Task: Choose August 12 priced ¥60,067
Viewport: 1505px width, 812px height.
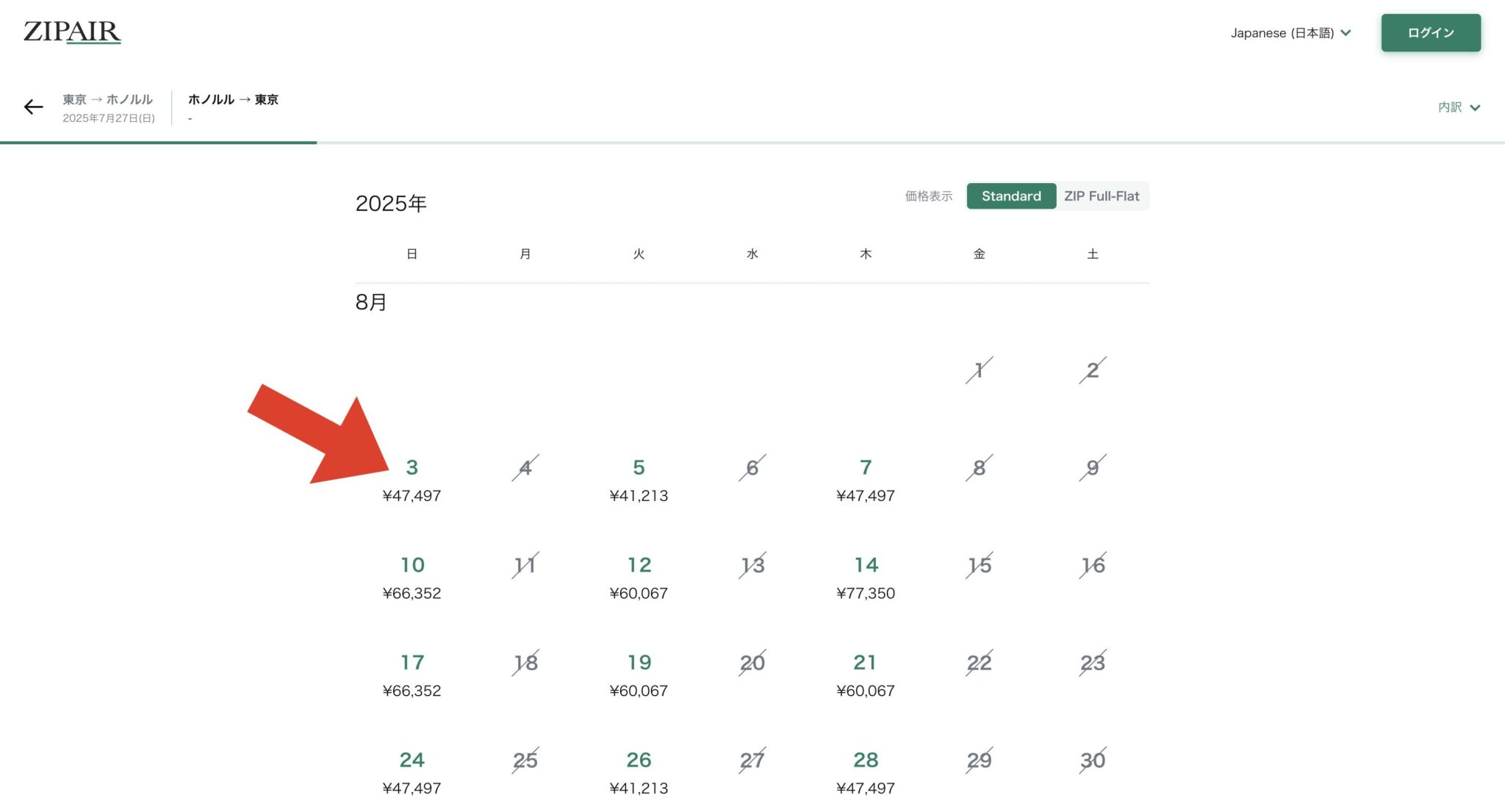Action: 639,577
